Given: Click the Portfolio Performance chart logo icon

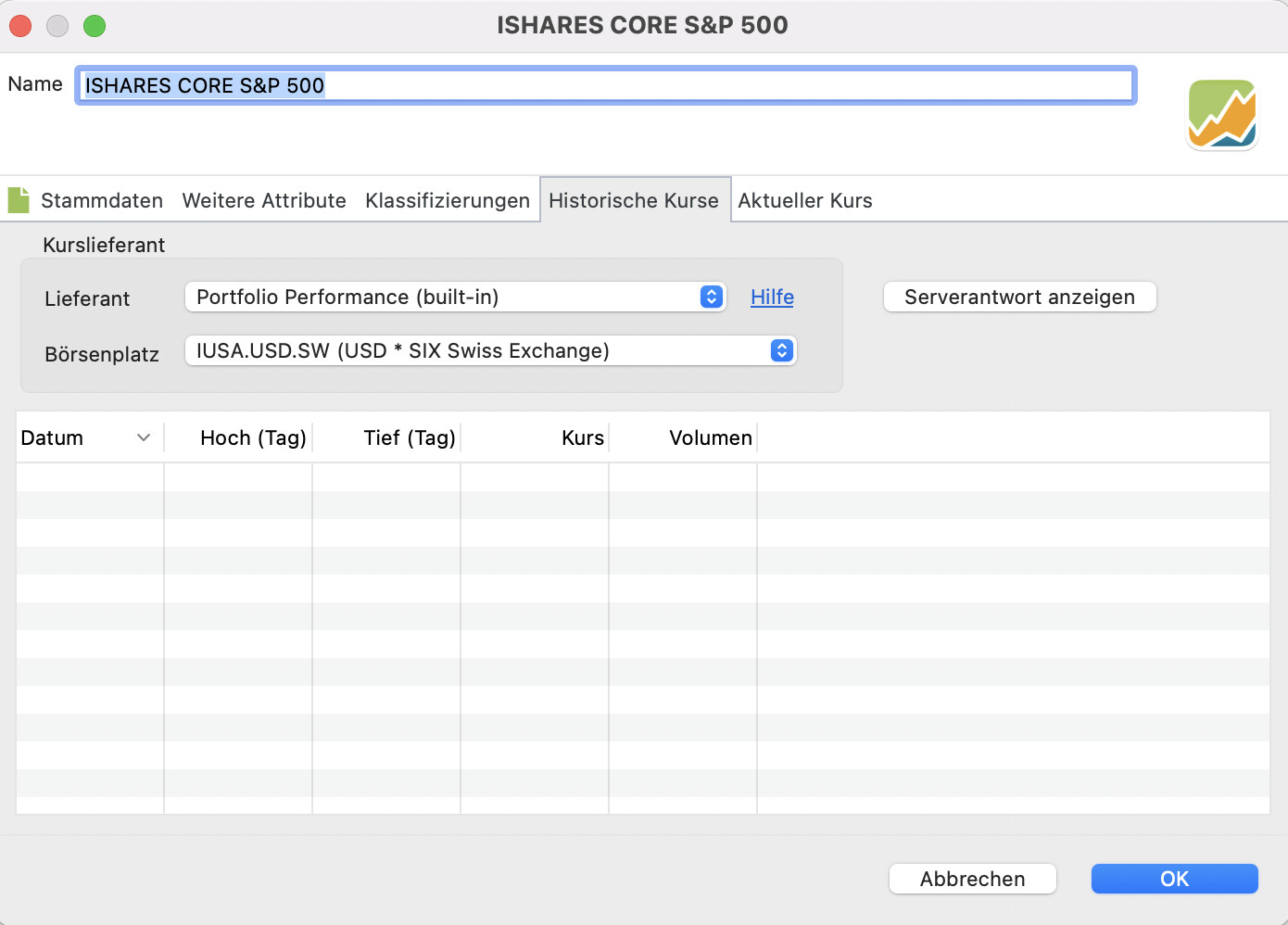Looking at the screenshot, I should click(1222, 115).
